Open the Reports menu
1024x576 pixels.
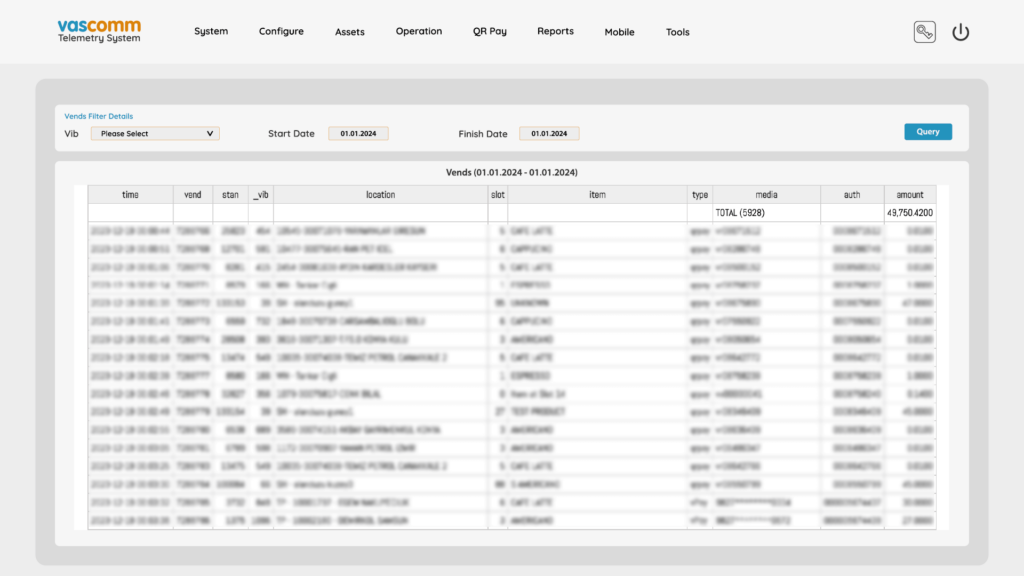click(555, 31)
